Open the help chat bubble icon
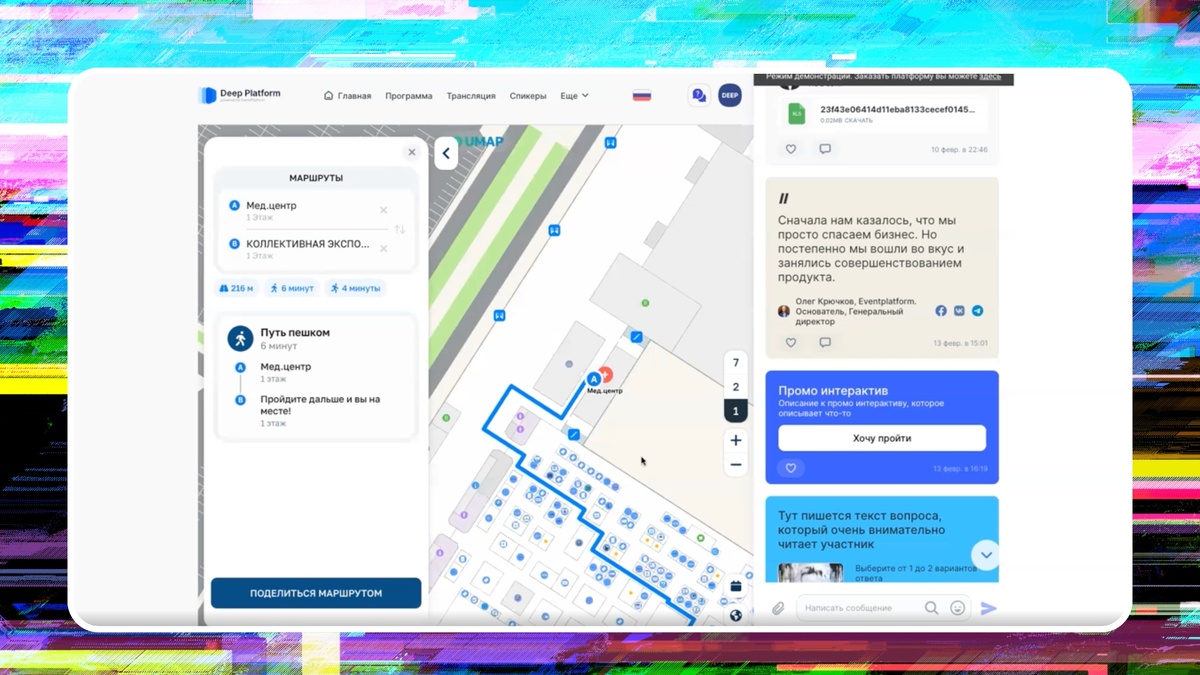 699,95
